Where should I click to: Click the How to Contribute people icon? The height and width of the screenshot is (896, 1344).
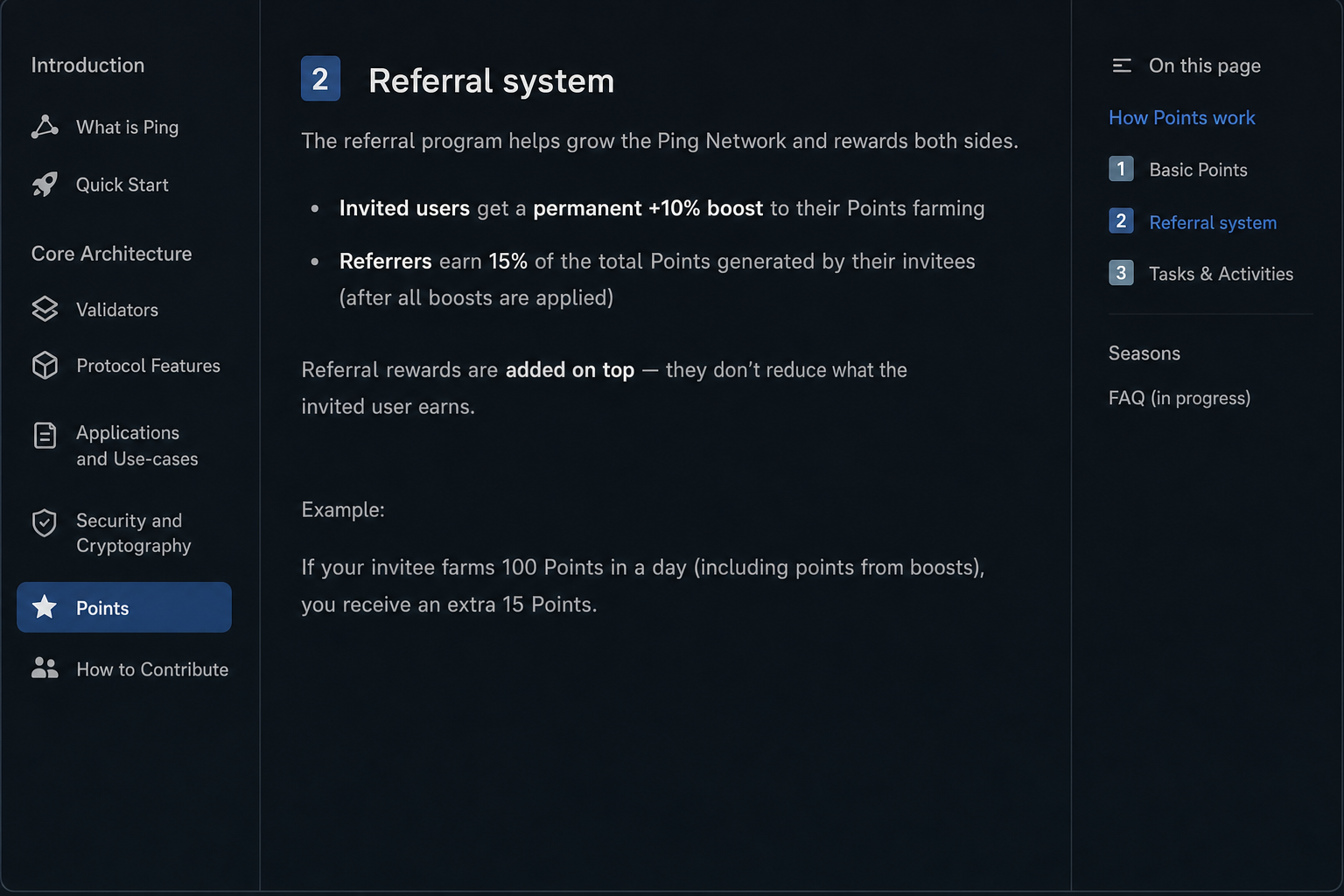tap(45, 668)
